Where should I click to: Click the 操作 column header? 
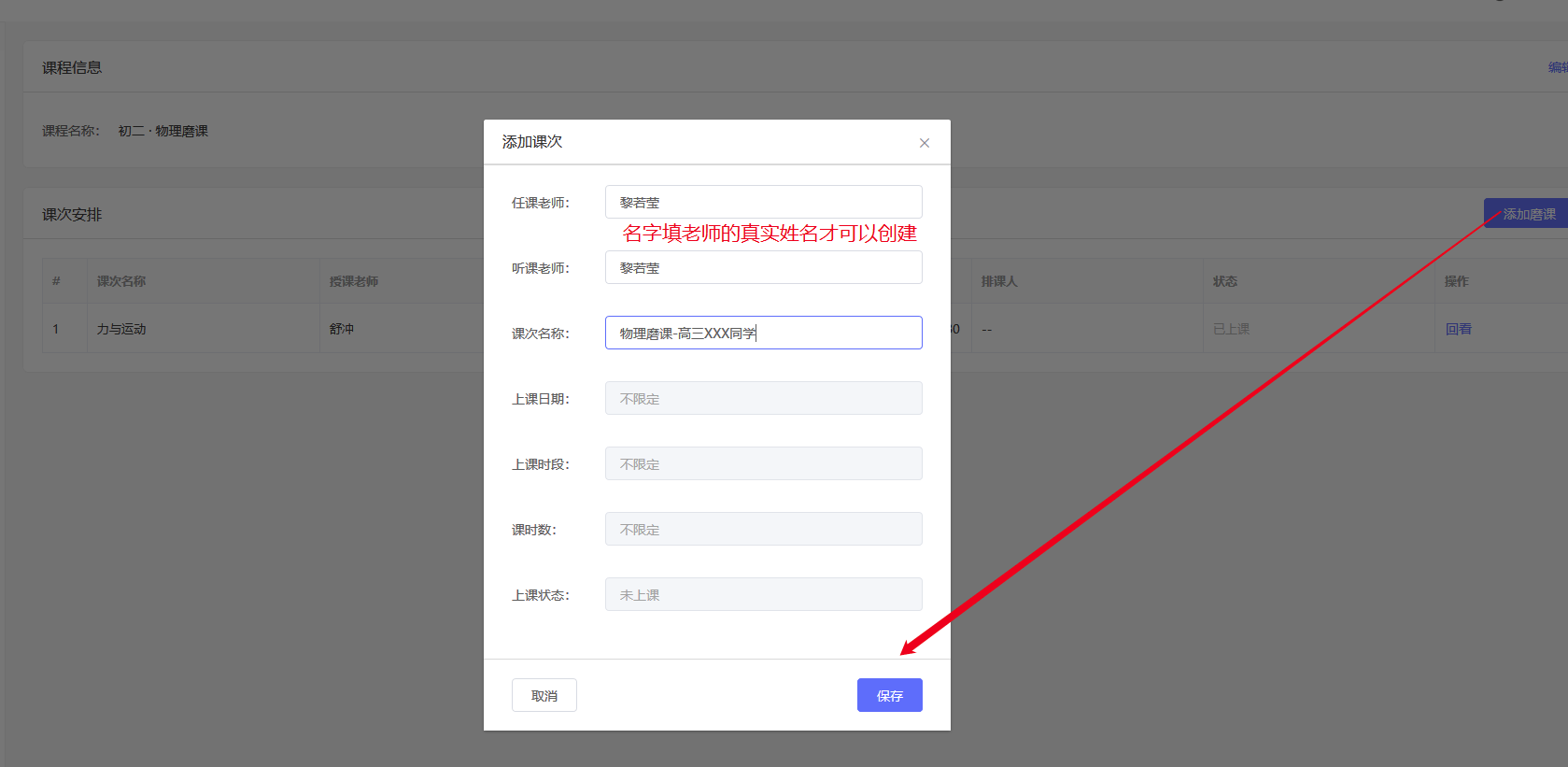pos(1457,281)
